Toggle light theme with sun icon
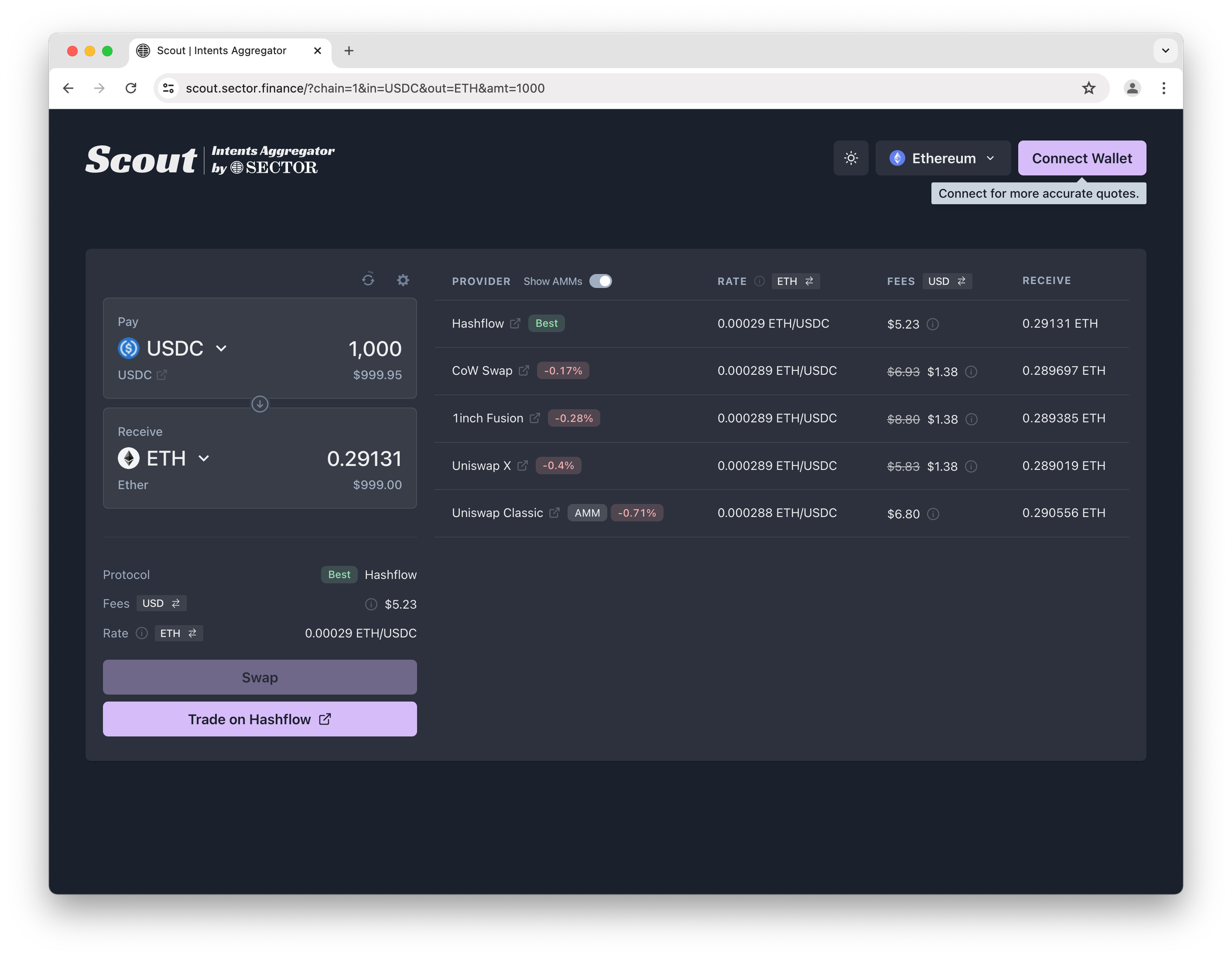This screenshot has width=1232, height=959. point(851,158)
